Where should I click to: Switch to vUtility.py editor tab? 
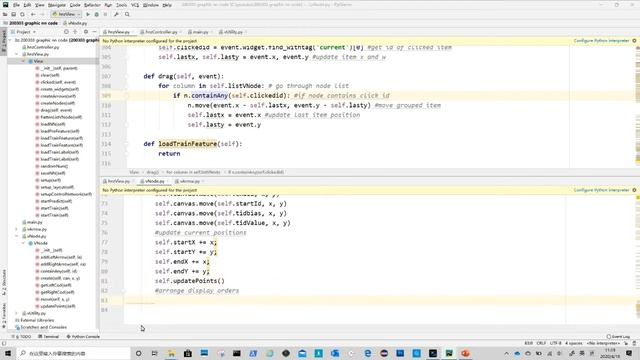coord(232,32)
